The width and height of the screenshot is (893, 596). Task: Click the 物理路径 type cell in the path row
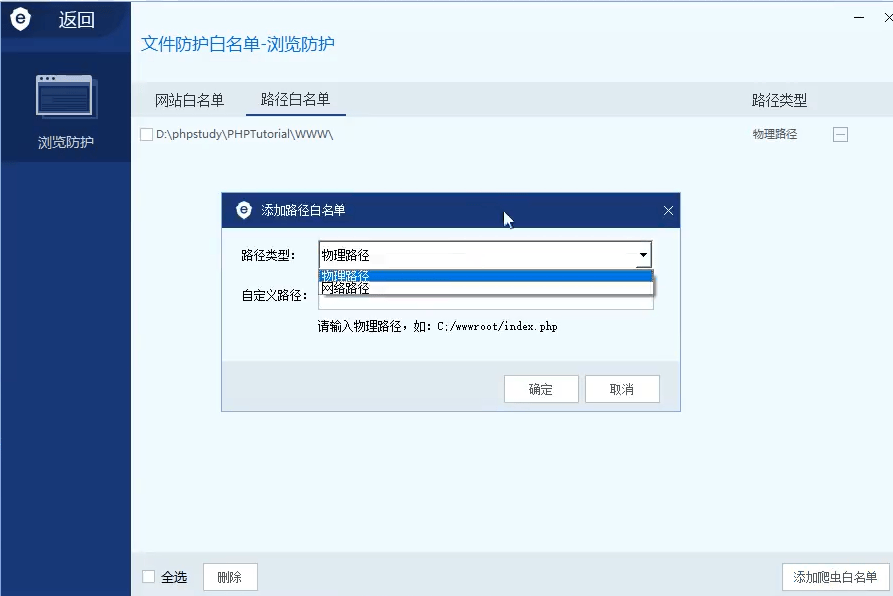pos(775,134)
